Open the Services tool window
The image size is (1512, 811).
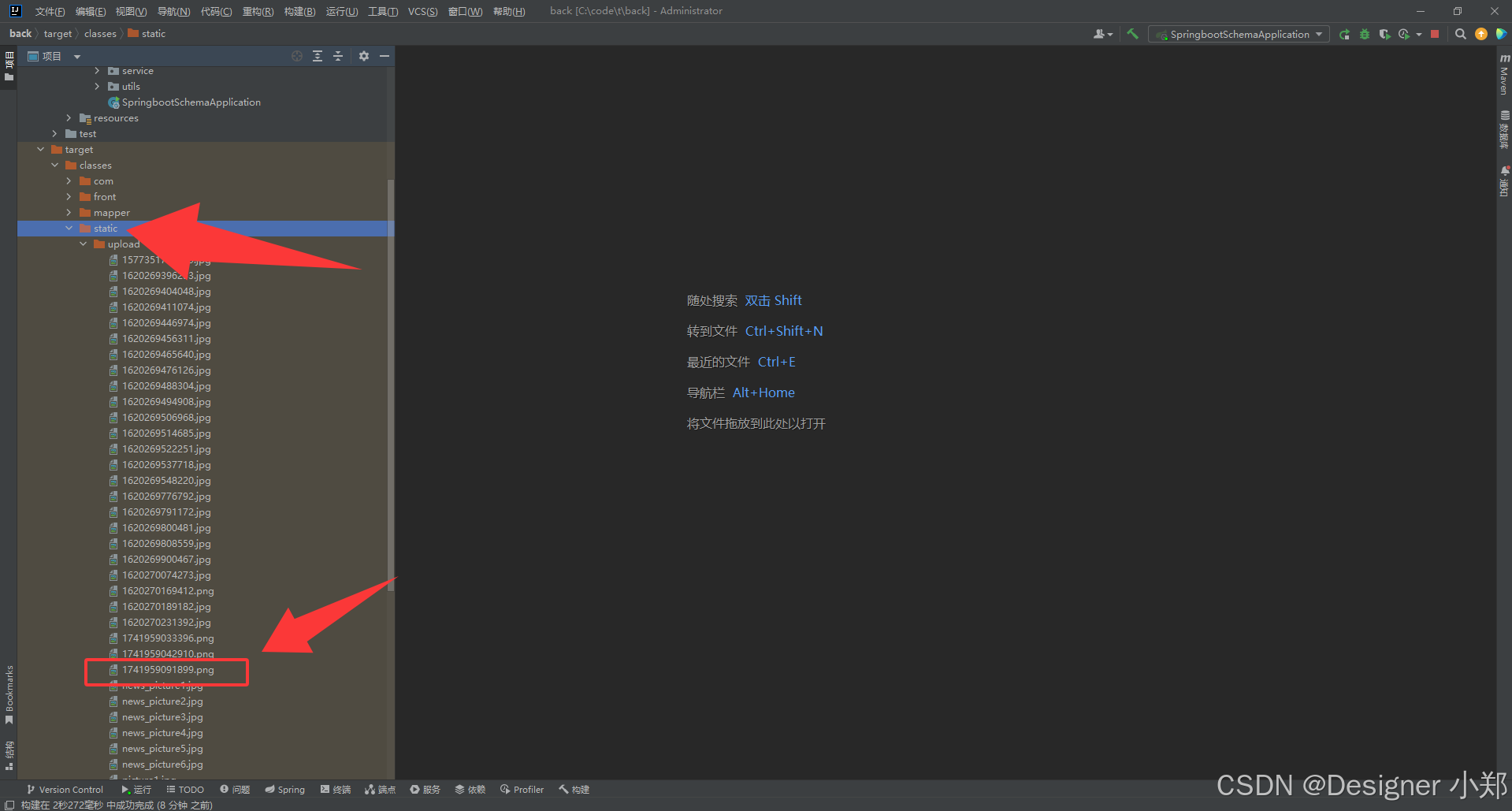[425, 789]
